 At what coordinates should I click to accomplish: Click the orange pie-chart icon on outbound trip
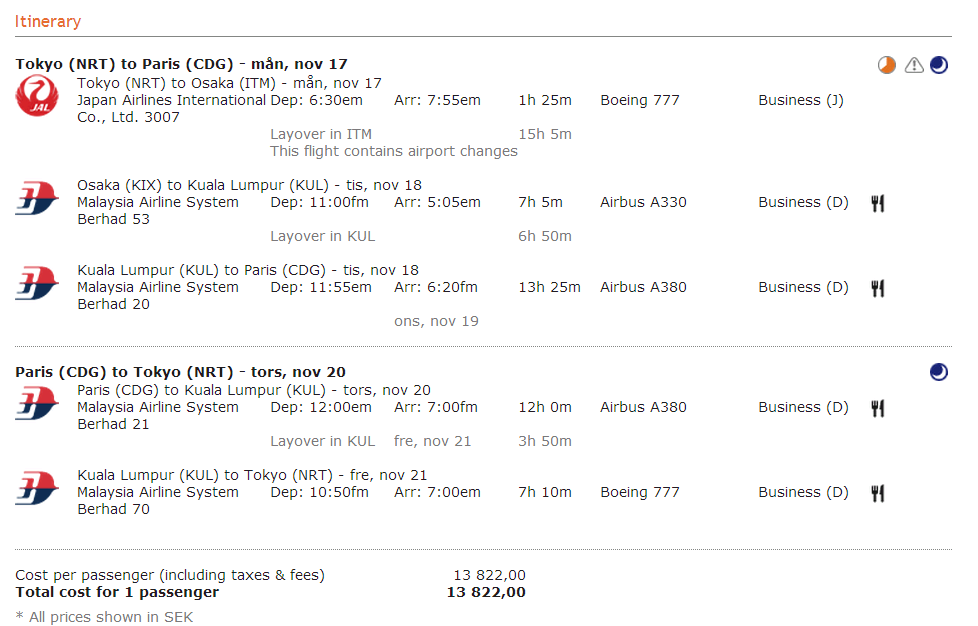887,66
